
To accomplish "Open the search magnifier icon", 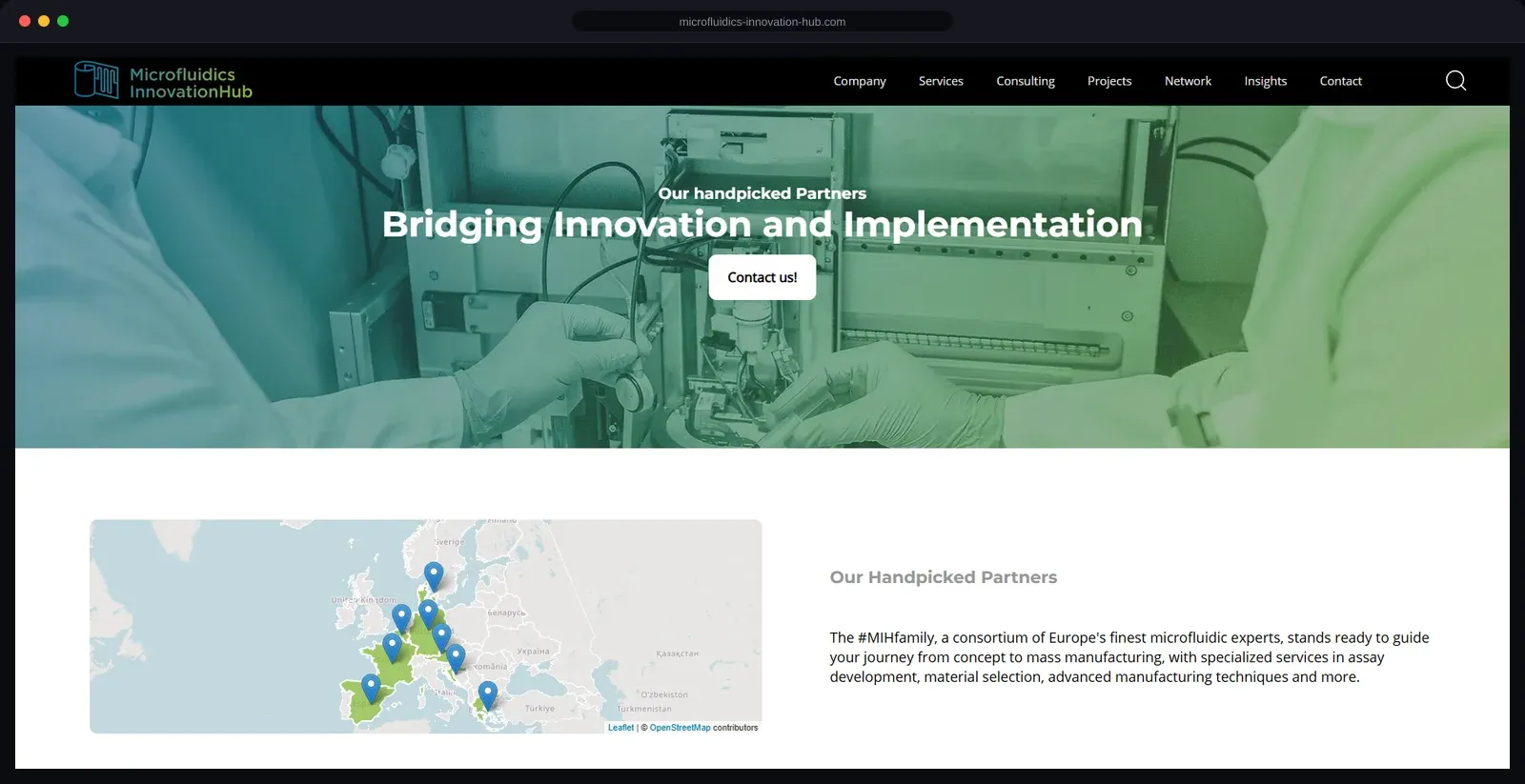I will pos(1455,81).
